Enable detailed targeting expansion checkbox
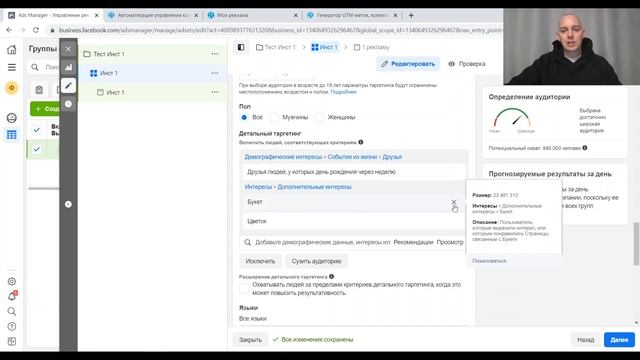Viewport: 640px width, 360px height. tap(244, 289)
